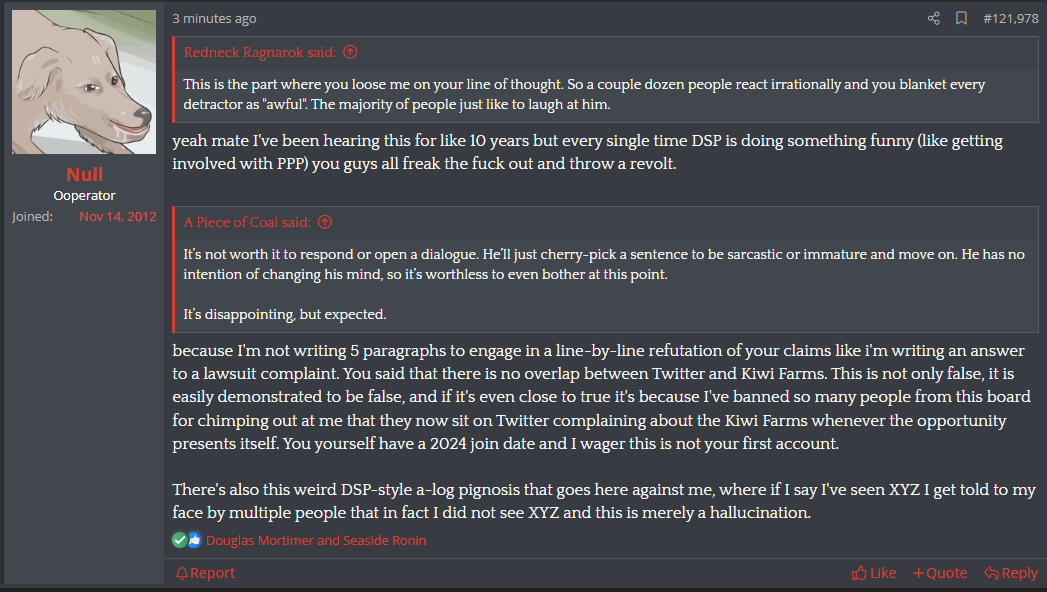Image resolution: width=1047 pixels, height=592 pixels.
Task: Bookmark this post
Action: point(961,18)
